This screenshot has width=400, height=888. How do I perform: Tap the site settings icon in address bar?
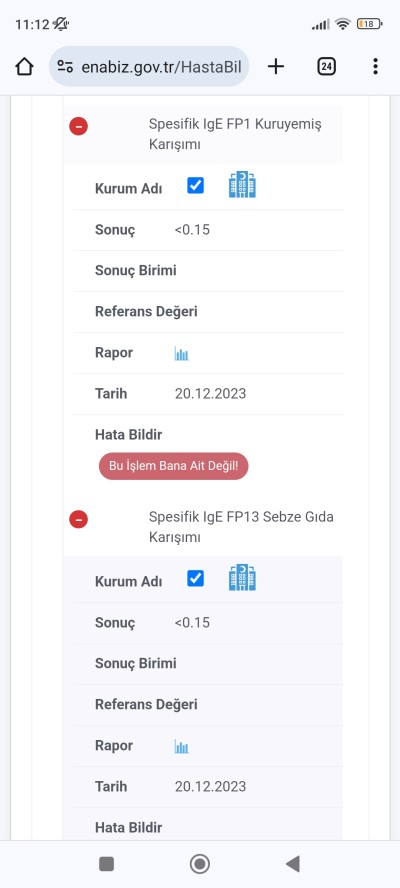(x=65, y=67)
